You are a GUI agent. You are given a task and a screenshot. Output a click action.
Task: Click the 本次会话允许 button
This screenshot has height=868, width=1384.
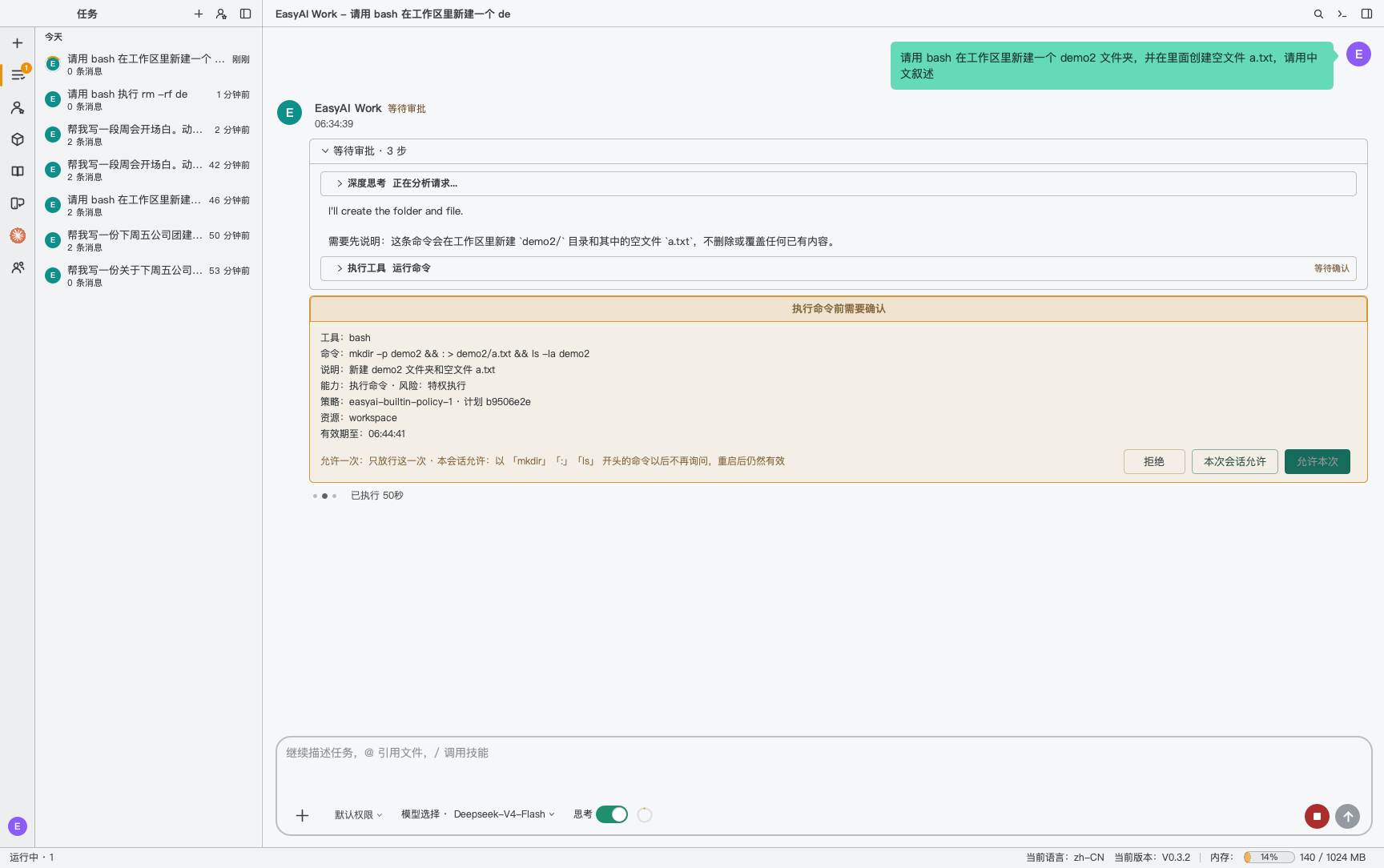click(1234, 461)
